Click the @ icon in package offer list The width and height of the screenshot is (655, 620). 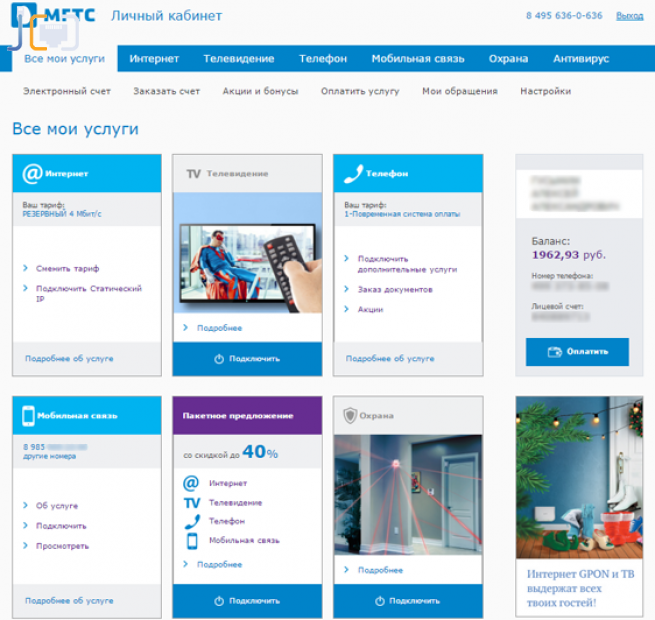point(192,483)
